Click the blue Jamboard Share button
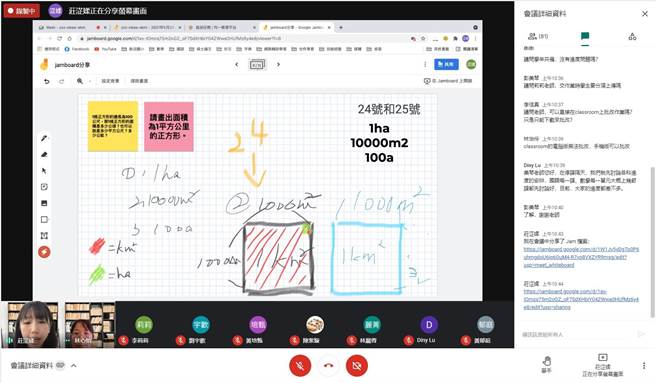This screenshot has width=656, height=383. point(446,64)
